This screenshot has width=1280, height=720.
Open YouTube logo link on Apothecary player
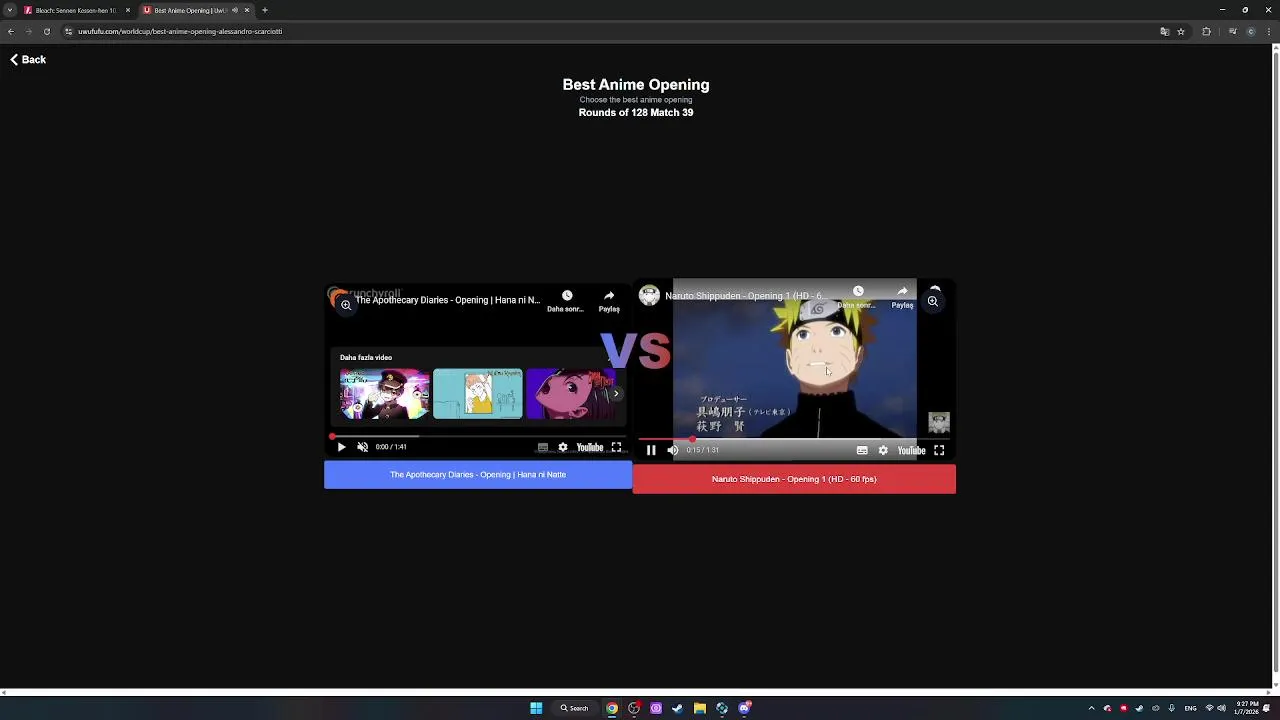590,447
